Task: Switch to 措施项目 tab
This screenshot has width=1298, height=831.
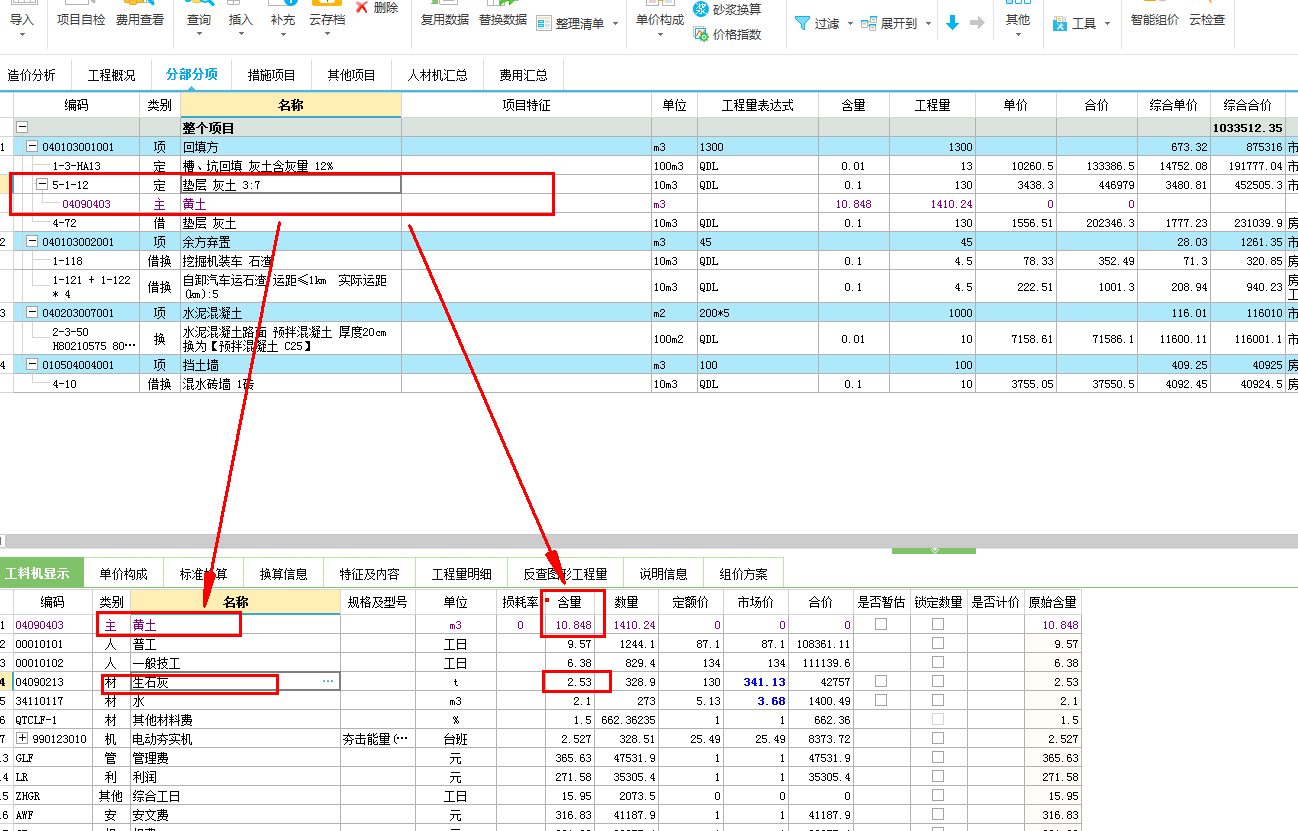Action: 272,75
